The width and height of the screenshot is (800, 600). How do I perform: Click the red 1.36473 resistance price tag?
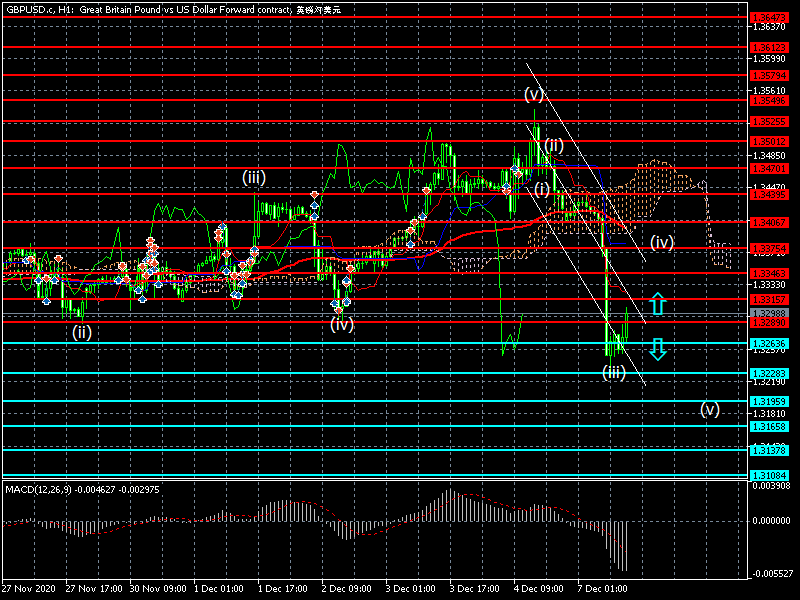point(769,18)
